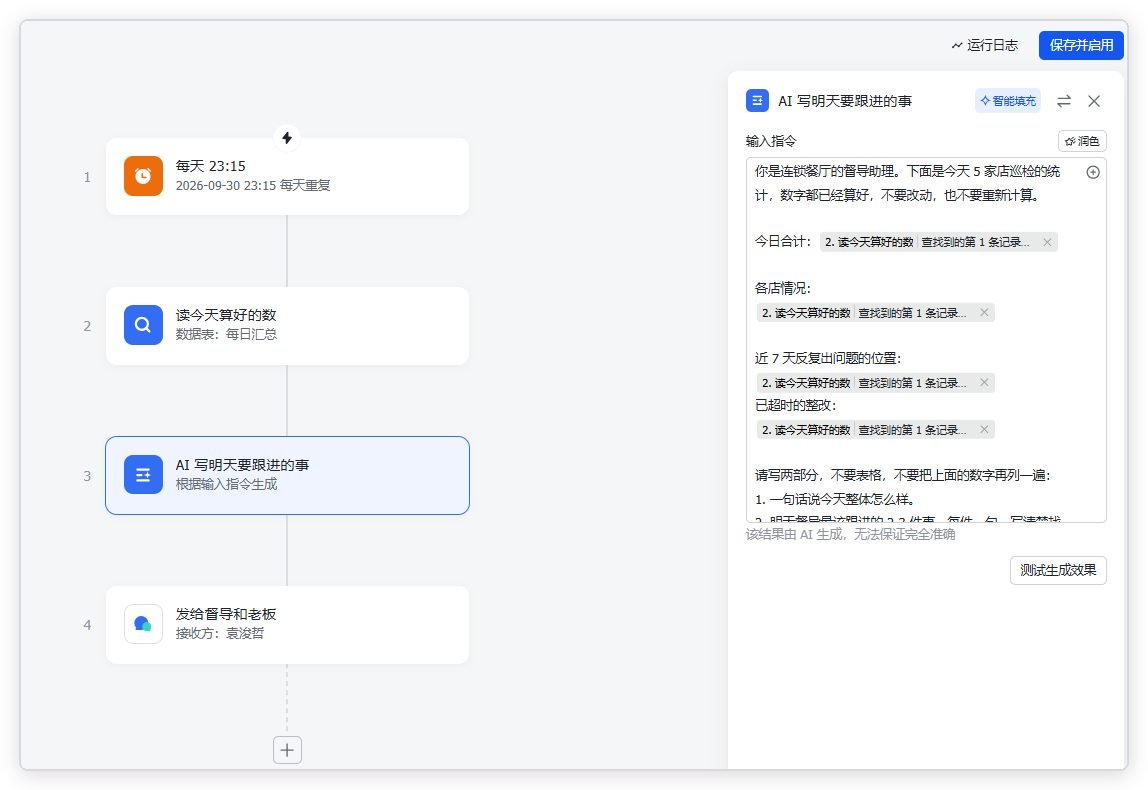Image resolution: width=1148 pixels, height=790 pixels.
Task: Select the 发给督导和老板 step card
Action: [x=287, y=625]
